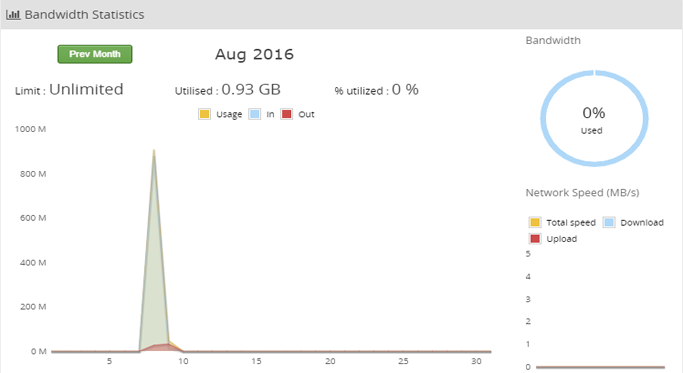Screen dimensions: 683x373
Task: Select the Aug 2016 month heading
Action: (254, 54)
